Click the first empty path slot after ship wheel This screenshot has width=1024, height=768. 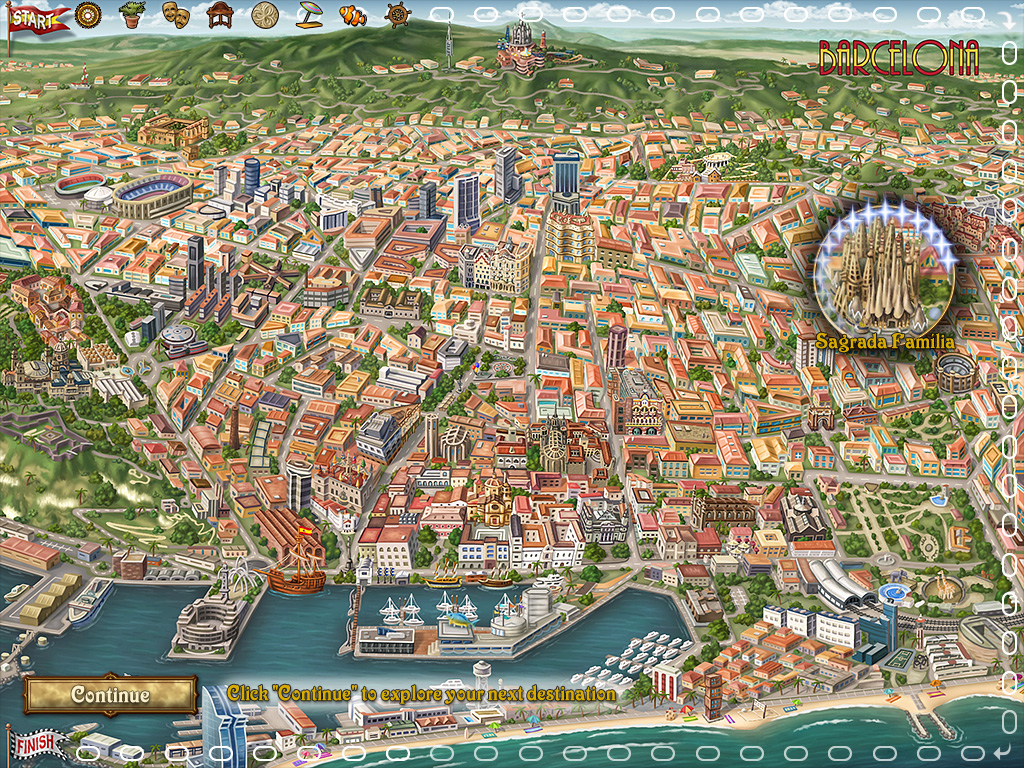[441, 15]
